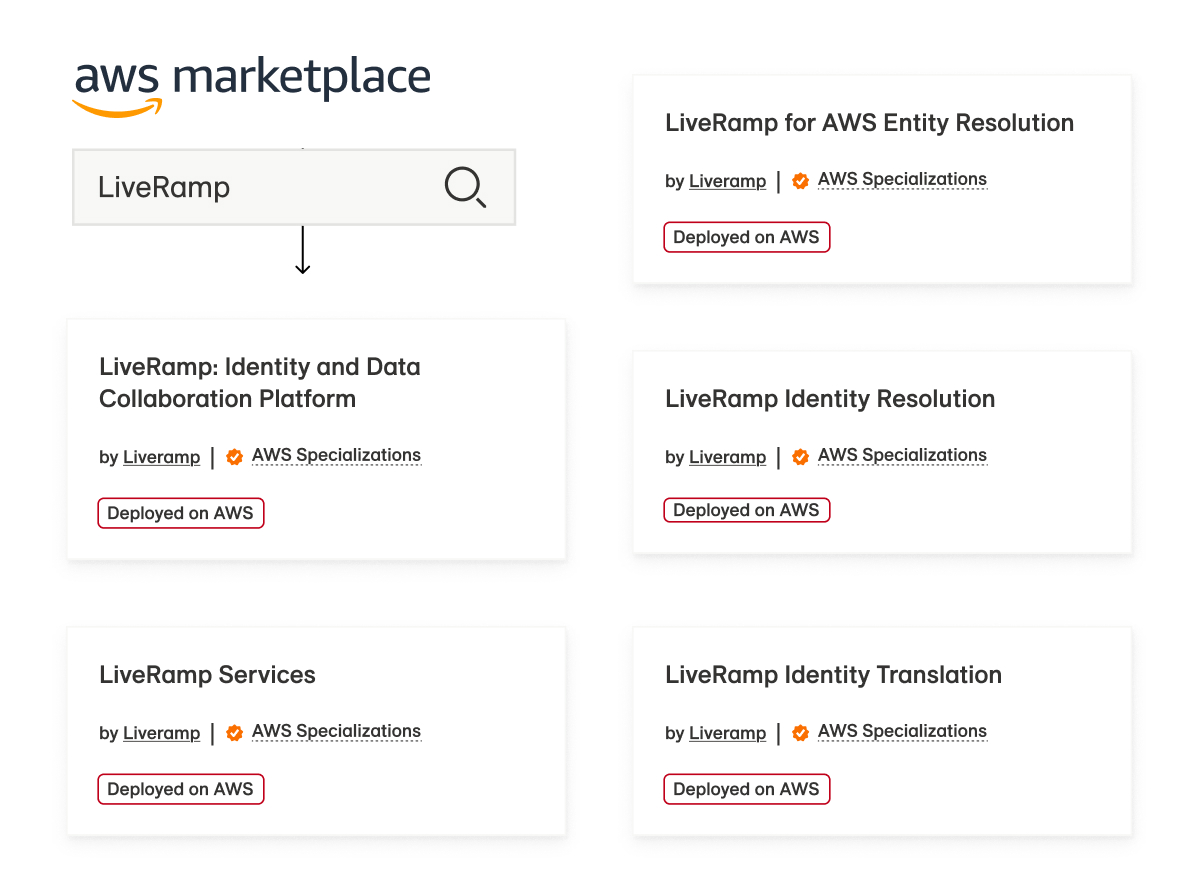Click Liveramp vendor link in AWS Entity Resolution card
The width and height of the screenshot is (1200, 888).
(x=727, y=182)
